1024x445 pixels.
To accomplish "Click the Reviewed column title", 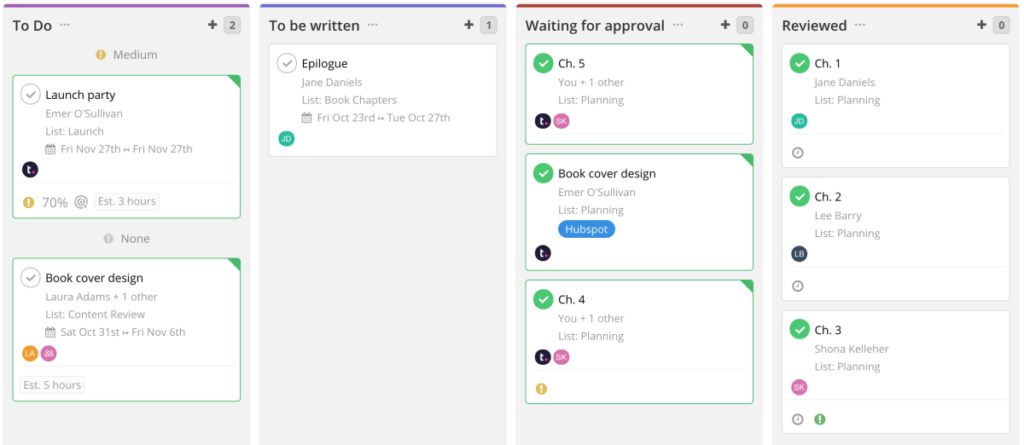I will coord(814,26).
